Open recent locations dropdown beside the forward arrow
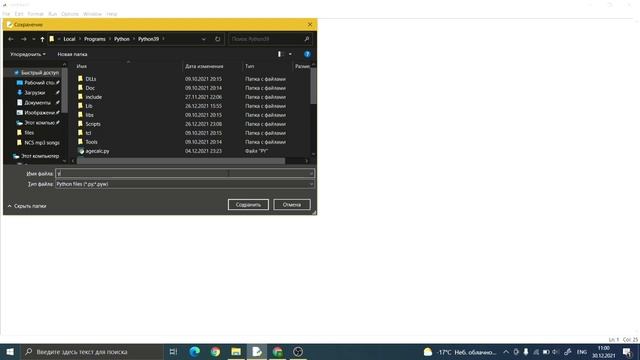The image size is (640, 360). click(33, 39)
